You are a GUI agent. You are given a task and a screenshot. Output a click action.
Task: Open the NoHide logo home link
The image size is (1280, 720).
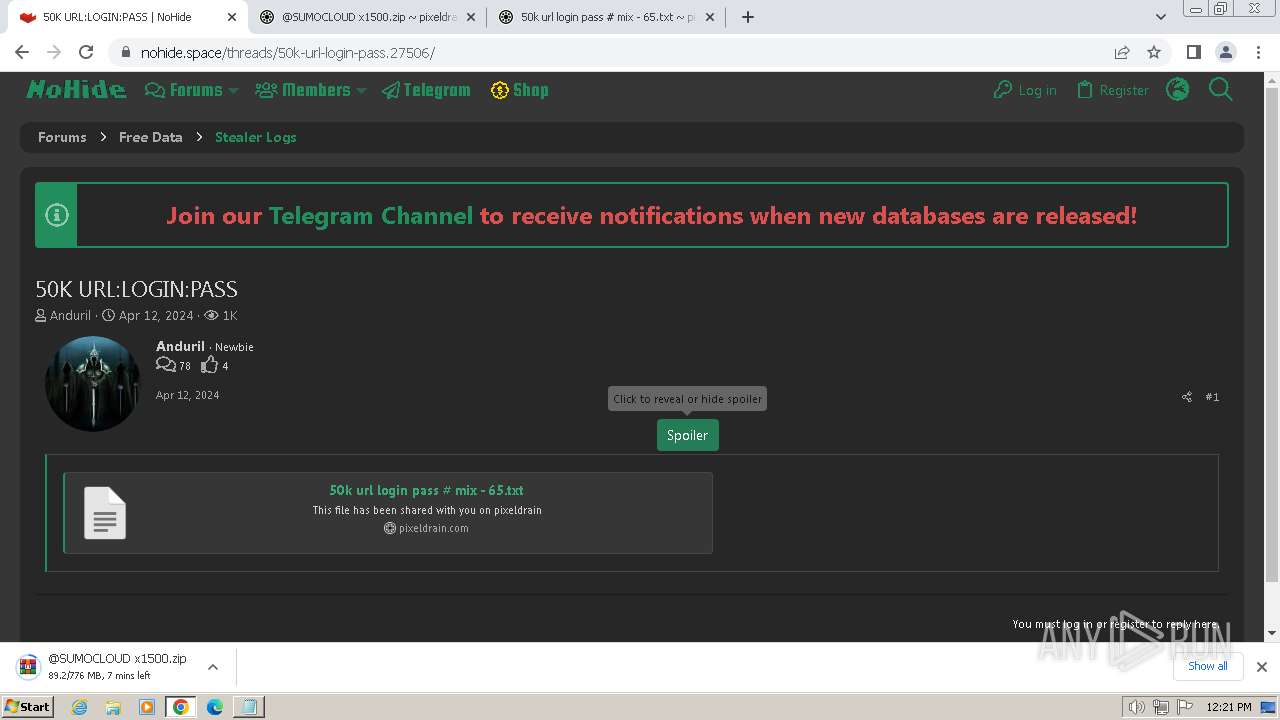[x=76, y=90]
